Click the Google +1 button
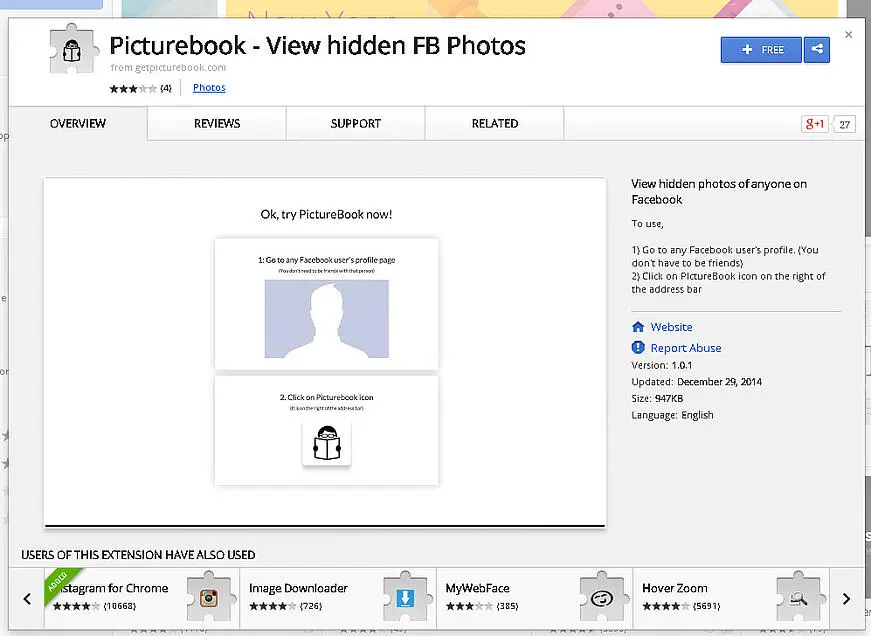The width and height of the screenshot is (871, 636). pos(814,124)
